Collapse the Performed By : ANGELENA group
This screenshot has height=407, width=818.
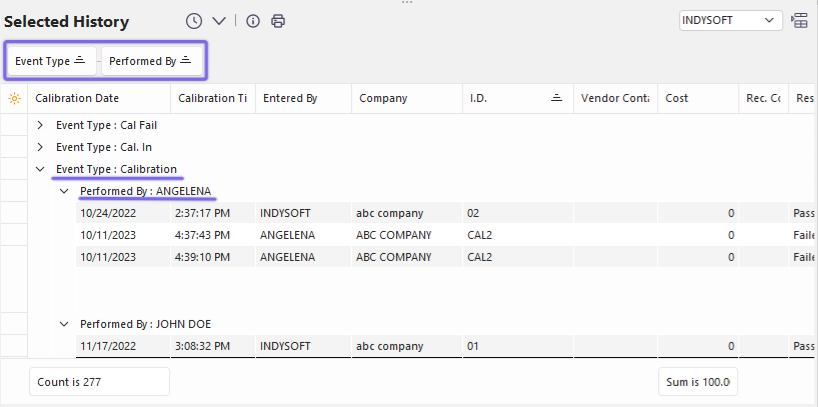pyautogui.click(x=64, y=191)
